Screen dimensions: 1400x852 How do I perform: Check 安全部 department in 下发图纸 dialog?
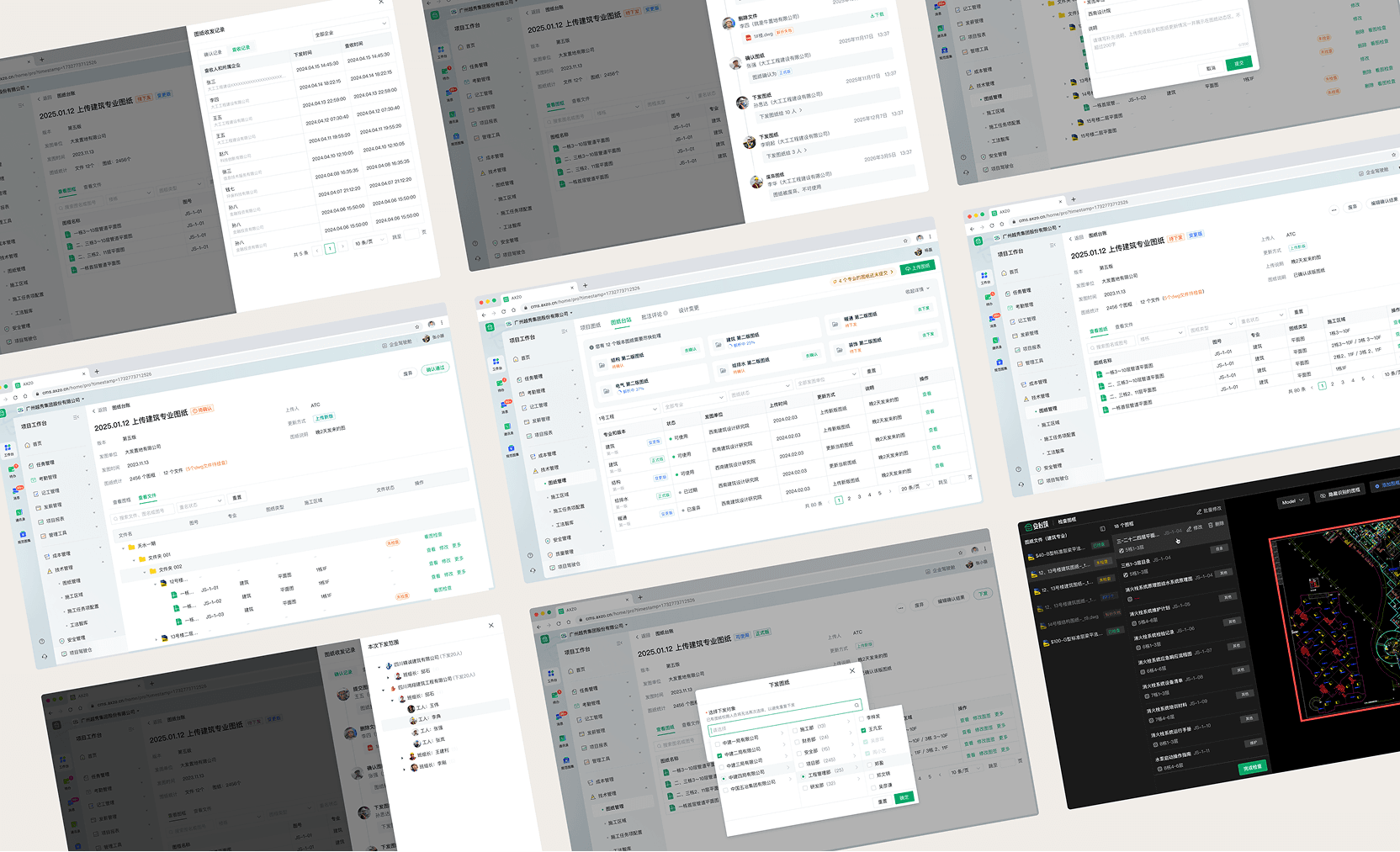[x=799, y=754]
